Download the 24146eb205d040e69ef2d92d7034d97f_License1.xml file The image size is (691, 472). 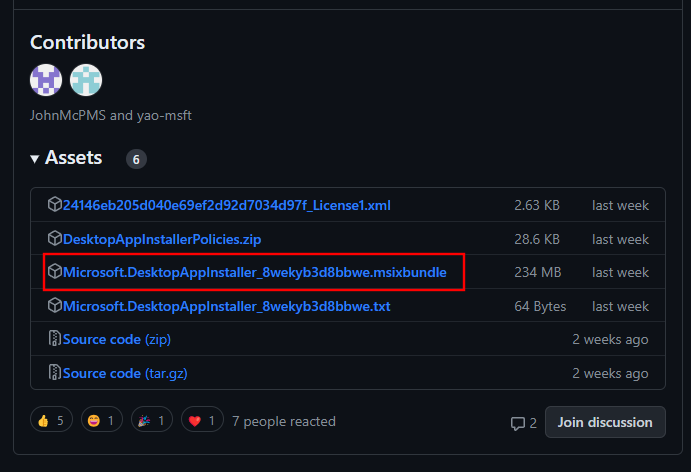click(x=226, y=205)
